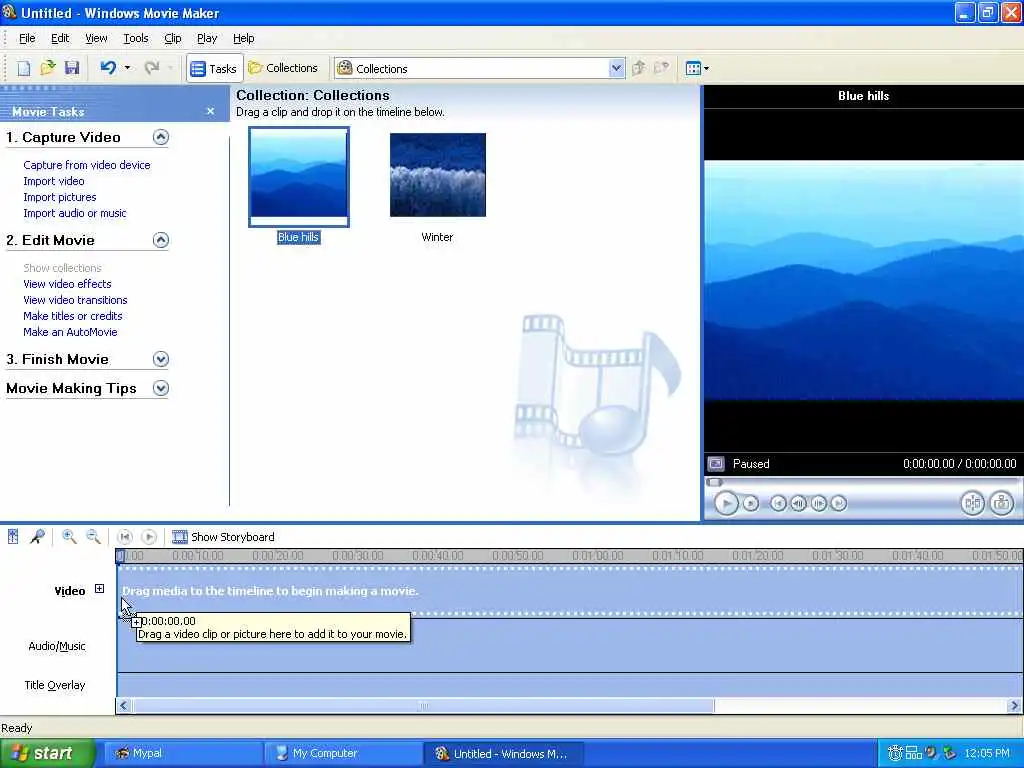Screen dimensions: 1024x768
Task: Open the Help menu
Action: pos(244,39)
